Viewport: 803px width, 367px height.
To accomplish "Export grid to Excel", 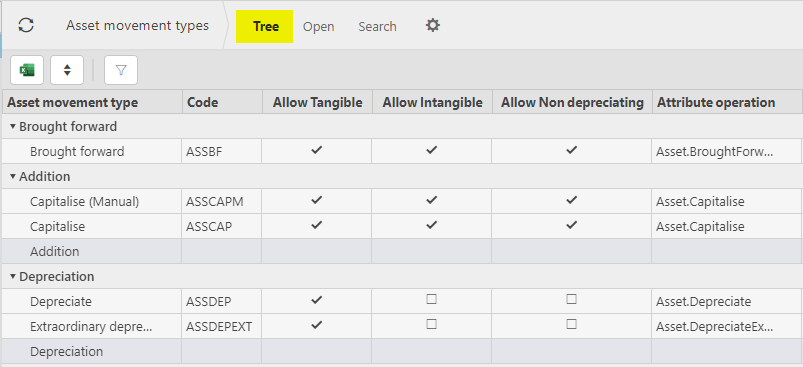I will (x=27, y=70).
